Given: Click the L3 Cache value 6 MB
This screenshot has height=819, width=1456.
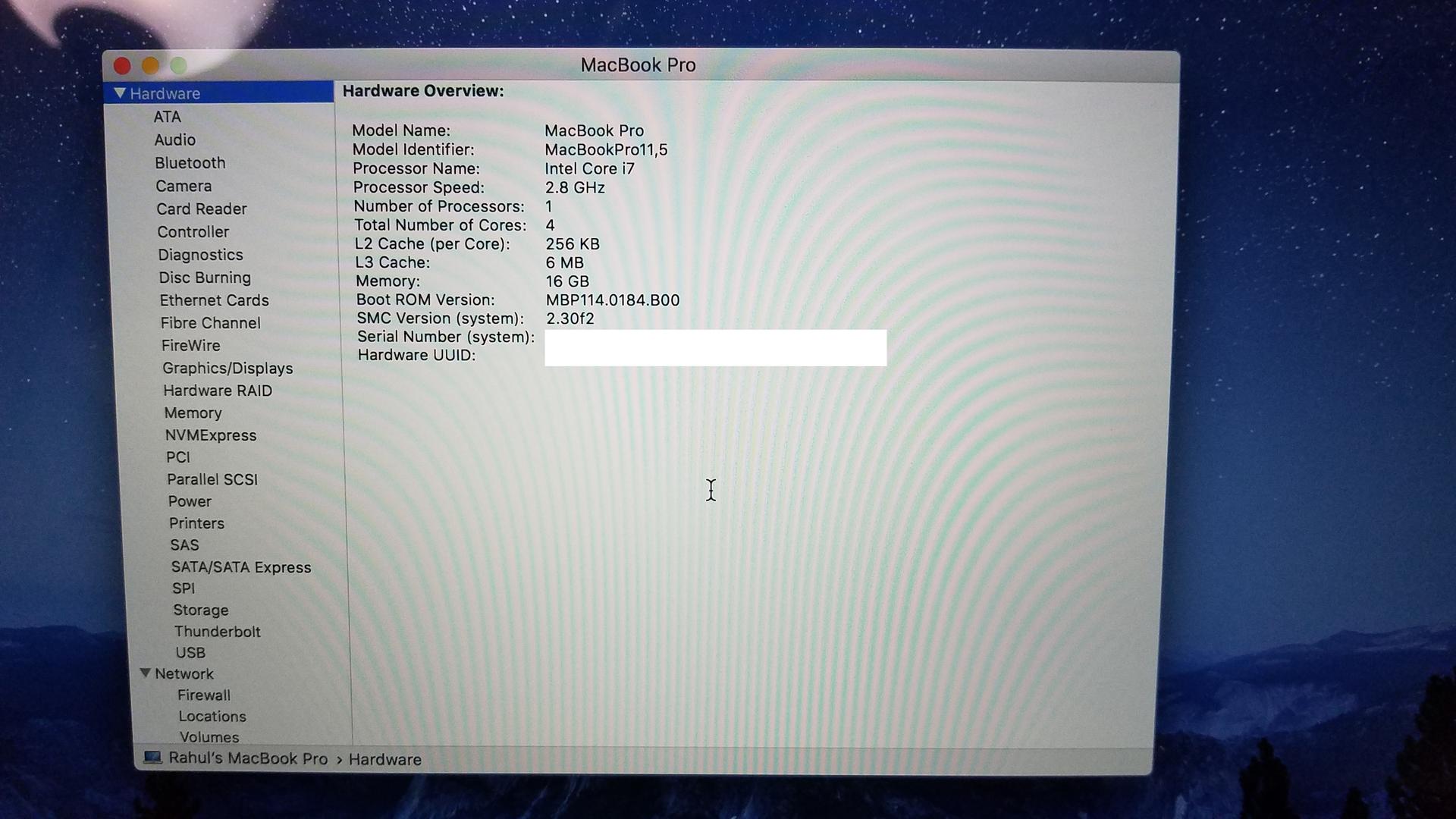Looking at the screenshot, I should pyautogui.click(x=564, y=263).
